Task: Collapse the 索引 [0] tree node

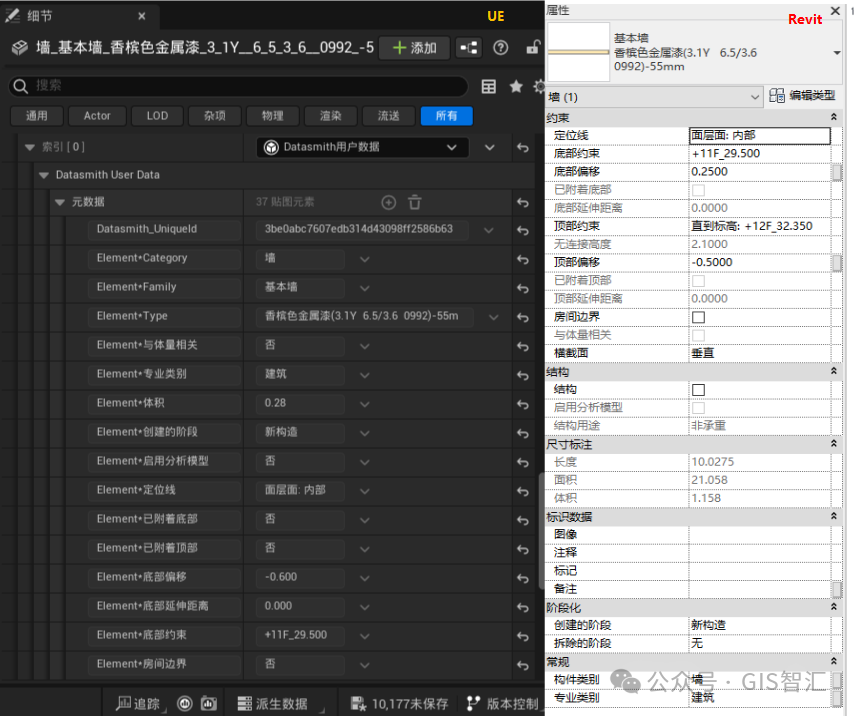Action: [x=30, y=147]
